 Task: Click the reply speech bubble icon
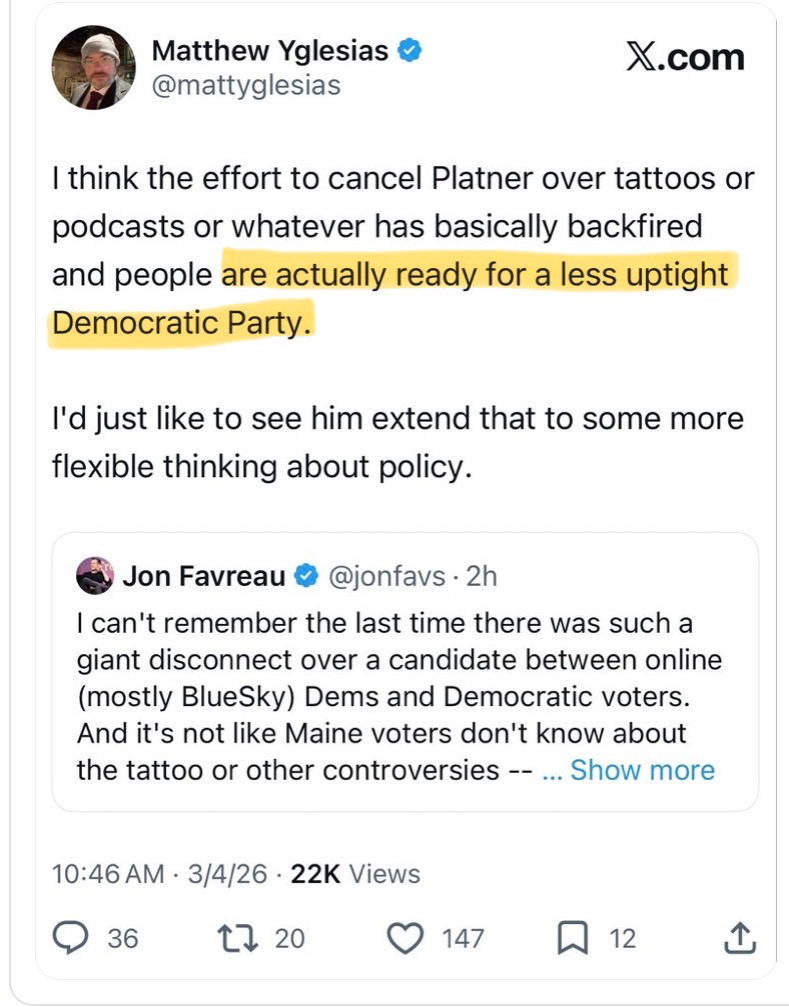point(69,938)
